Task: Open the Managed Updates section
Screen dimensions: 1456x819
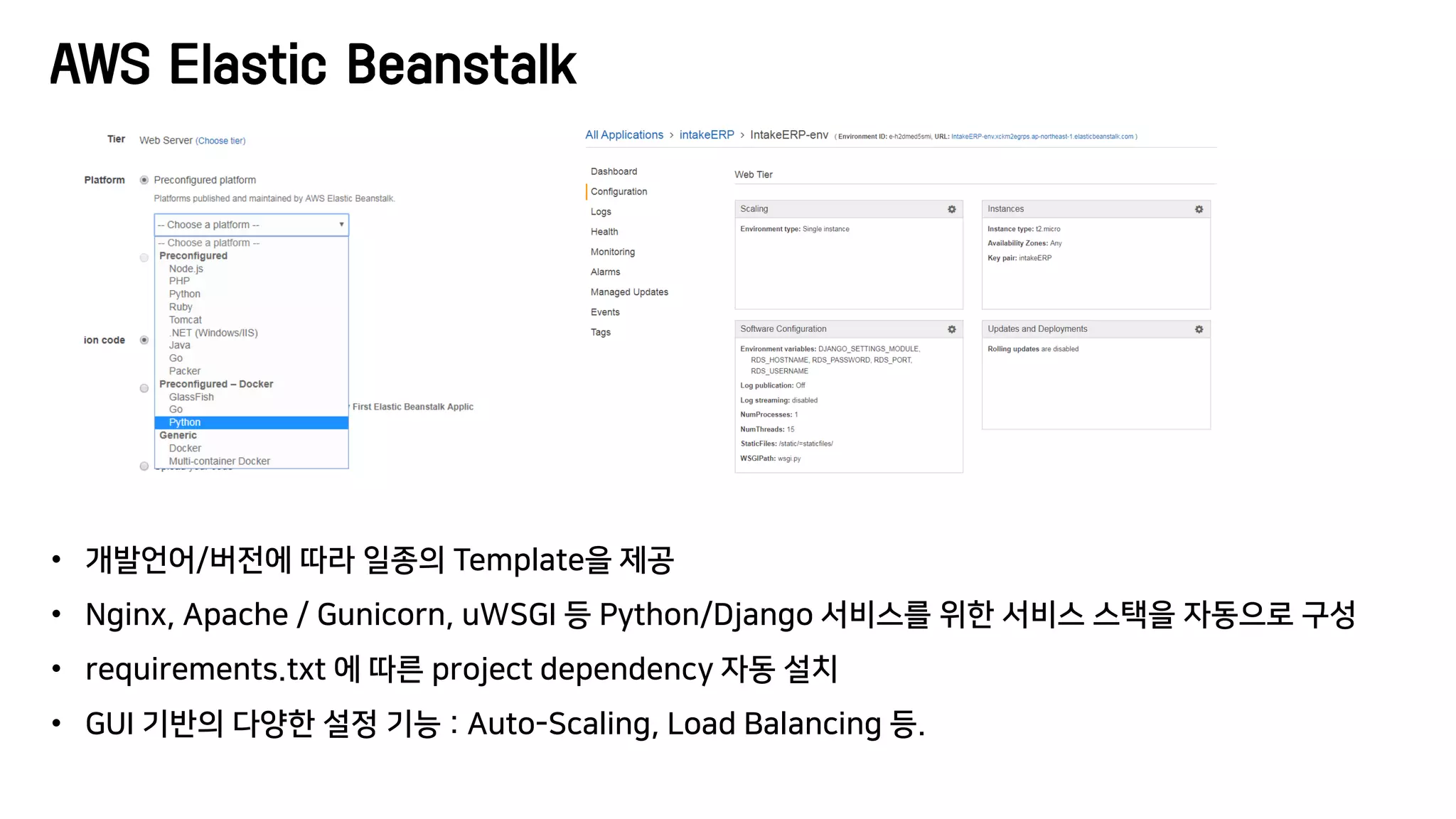Action: [629, 292]
